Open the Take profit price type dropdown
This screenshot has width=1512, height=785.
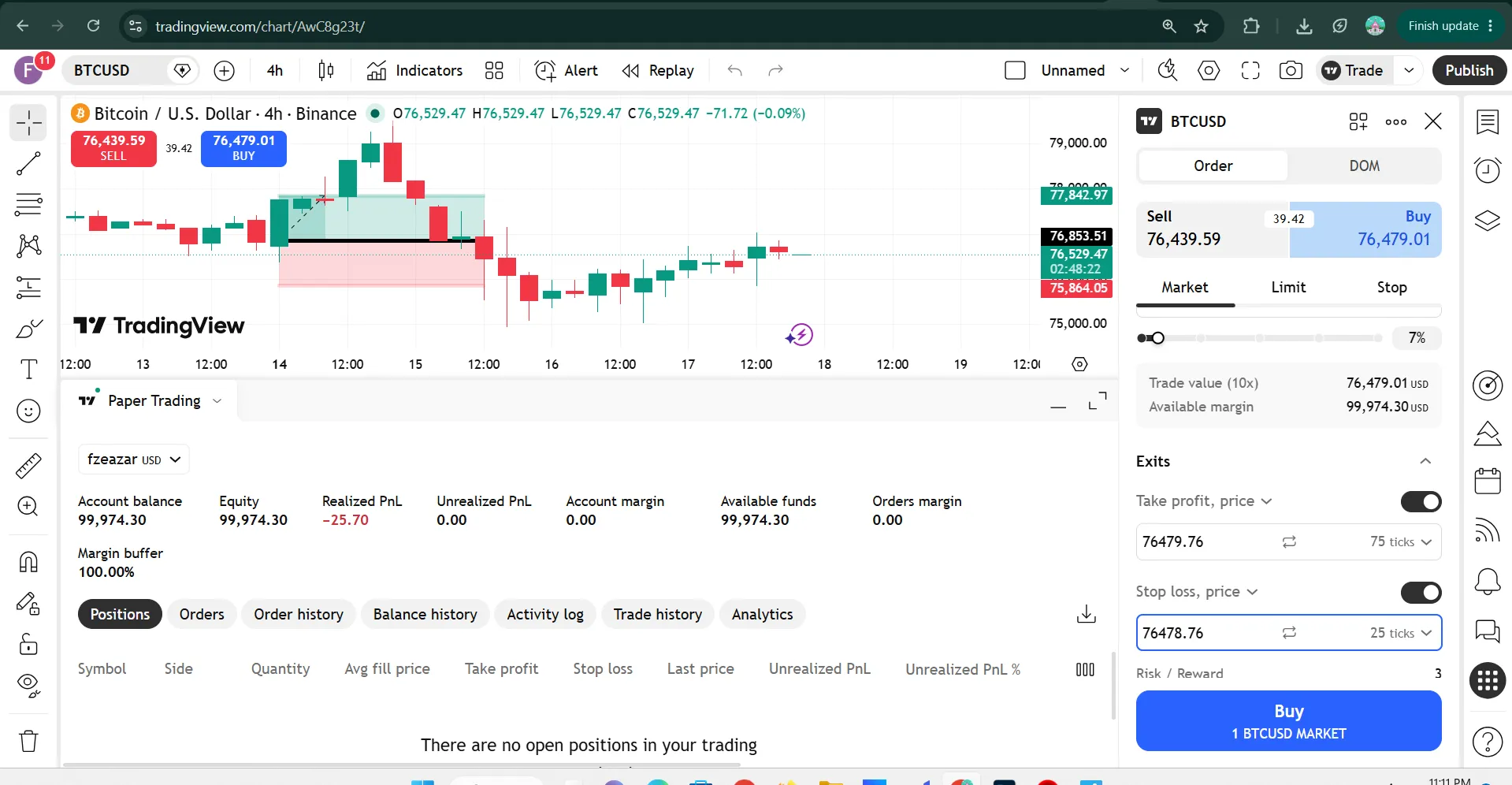[1204, 501]
